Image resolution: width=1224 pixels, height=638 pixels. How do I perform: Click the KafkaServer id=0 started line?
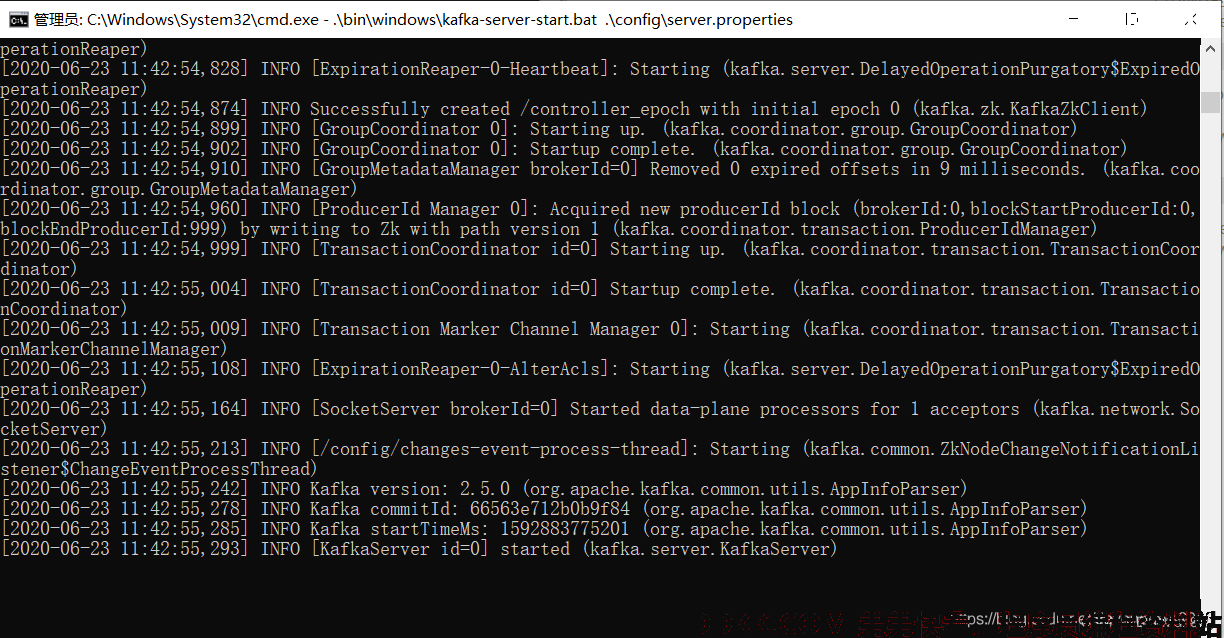point(419,549)
